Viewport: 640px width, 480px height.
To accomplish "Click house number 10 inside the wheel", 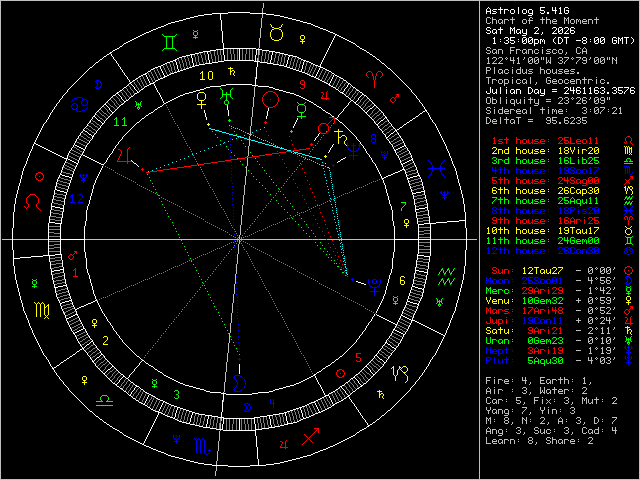I will pos(207,76).
